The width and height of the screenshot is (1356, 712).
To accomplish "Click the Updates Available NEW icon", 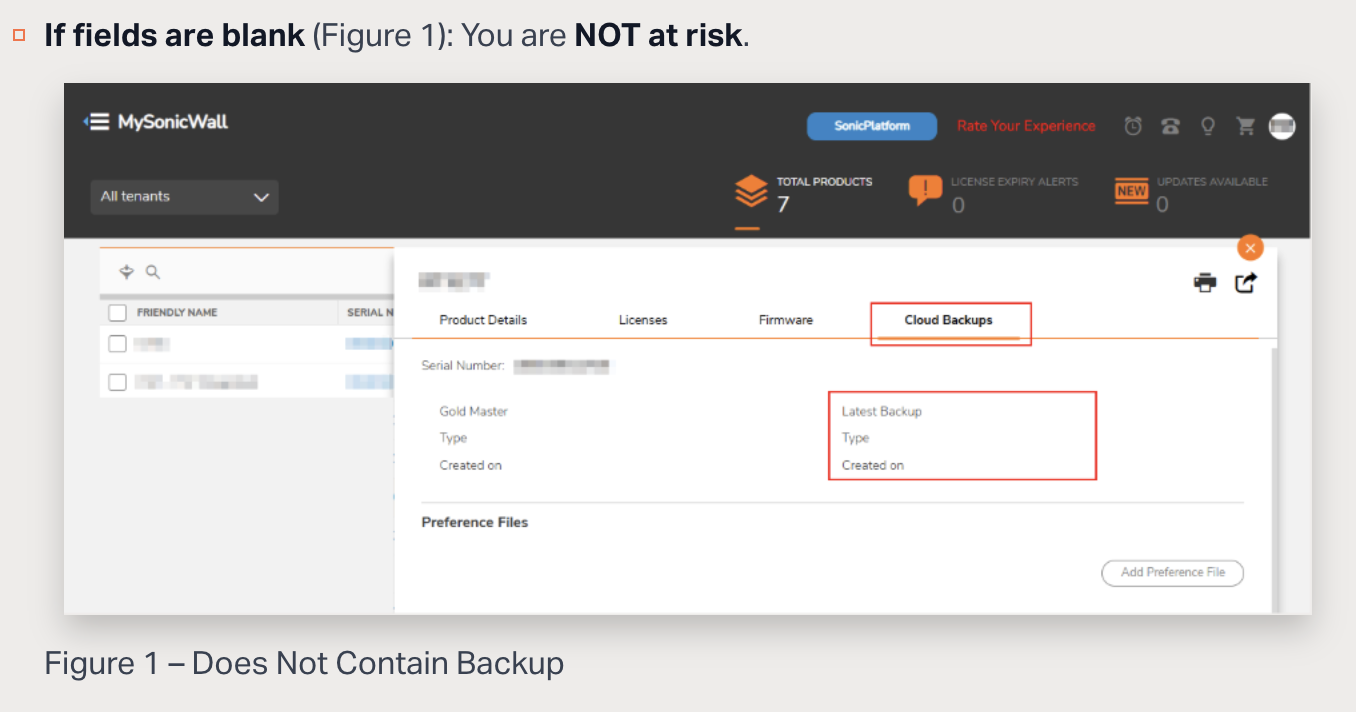I will pos(1131,190).
